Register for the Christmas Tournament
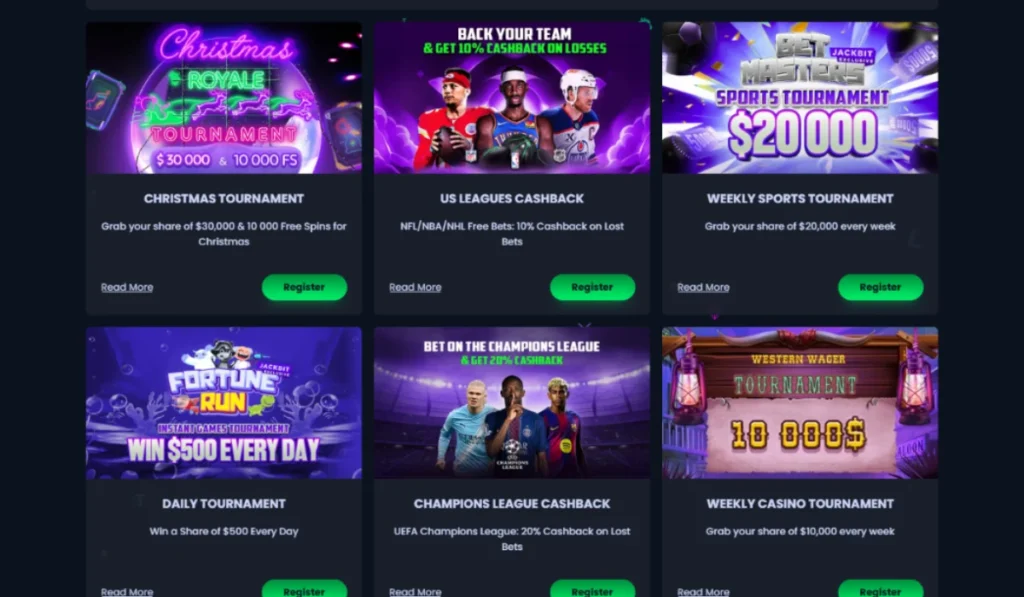Image resolution: width=1024 pixels, height=597 pixels. click(304, 287)
